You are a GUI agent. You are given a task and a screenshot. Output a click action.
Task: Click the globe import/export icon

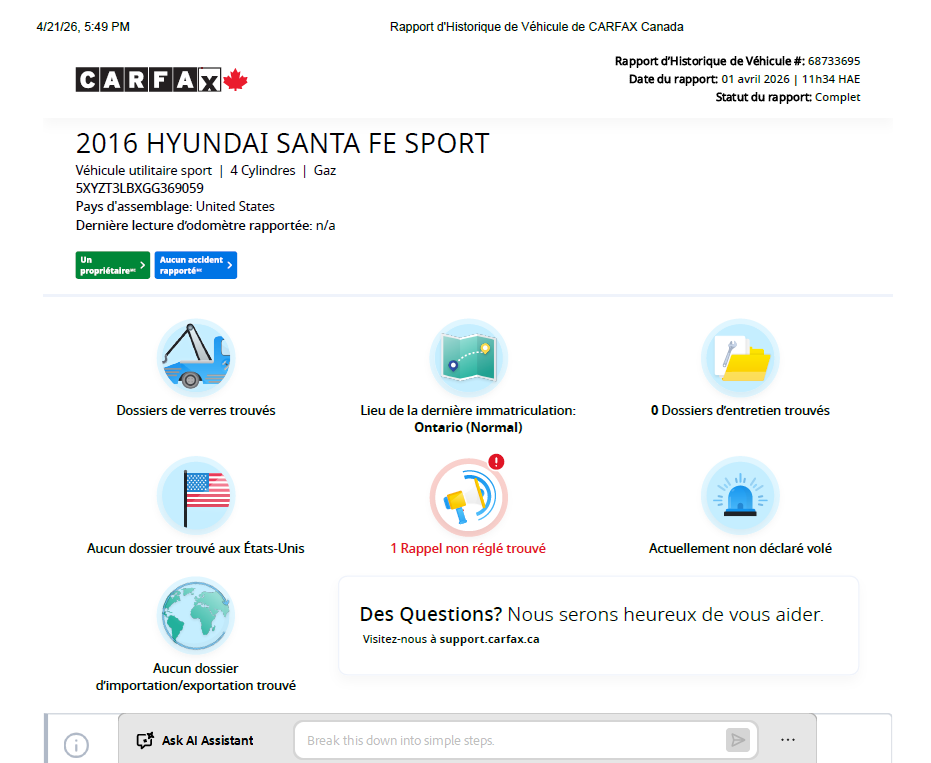pyautogui.click(x=195, y=615)
